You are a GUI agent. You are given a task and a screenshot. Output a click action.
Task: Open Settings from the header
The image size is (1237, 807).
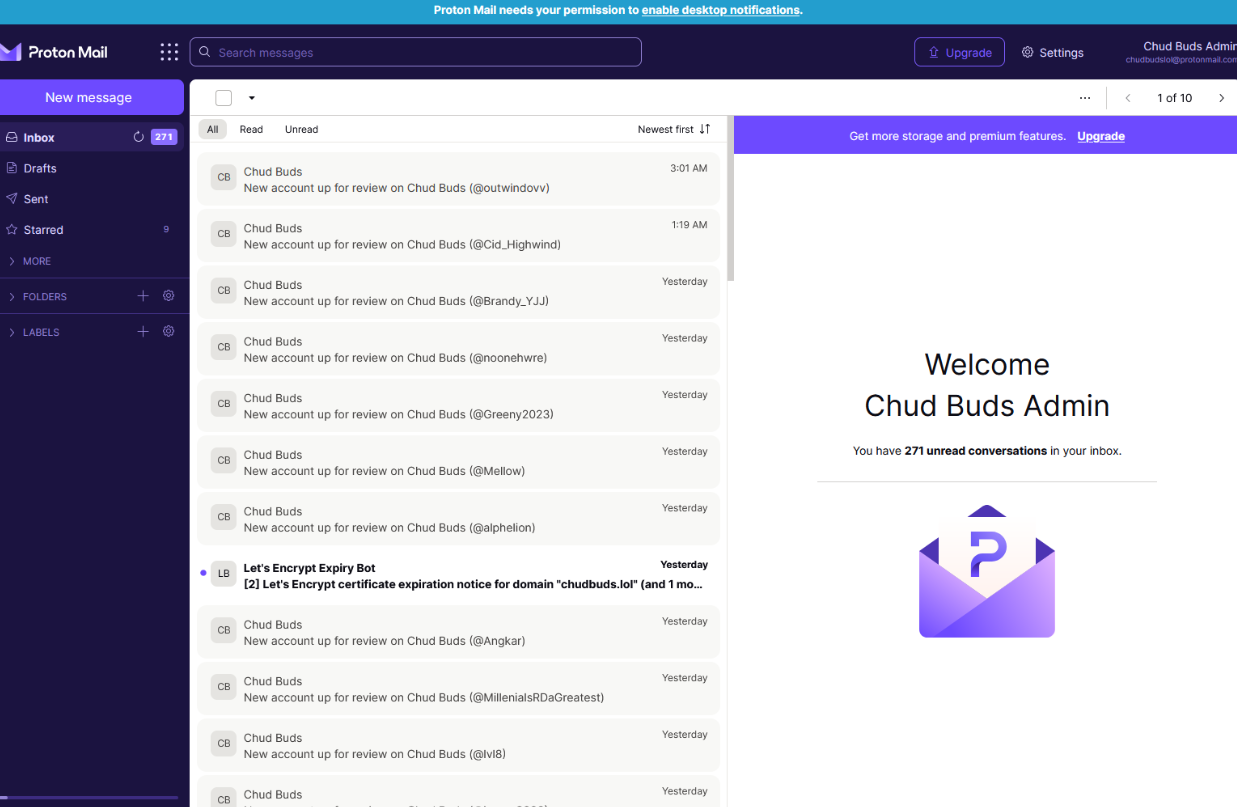click(x=1052, y=52)
